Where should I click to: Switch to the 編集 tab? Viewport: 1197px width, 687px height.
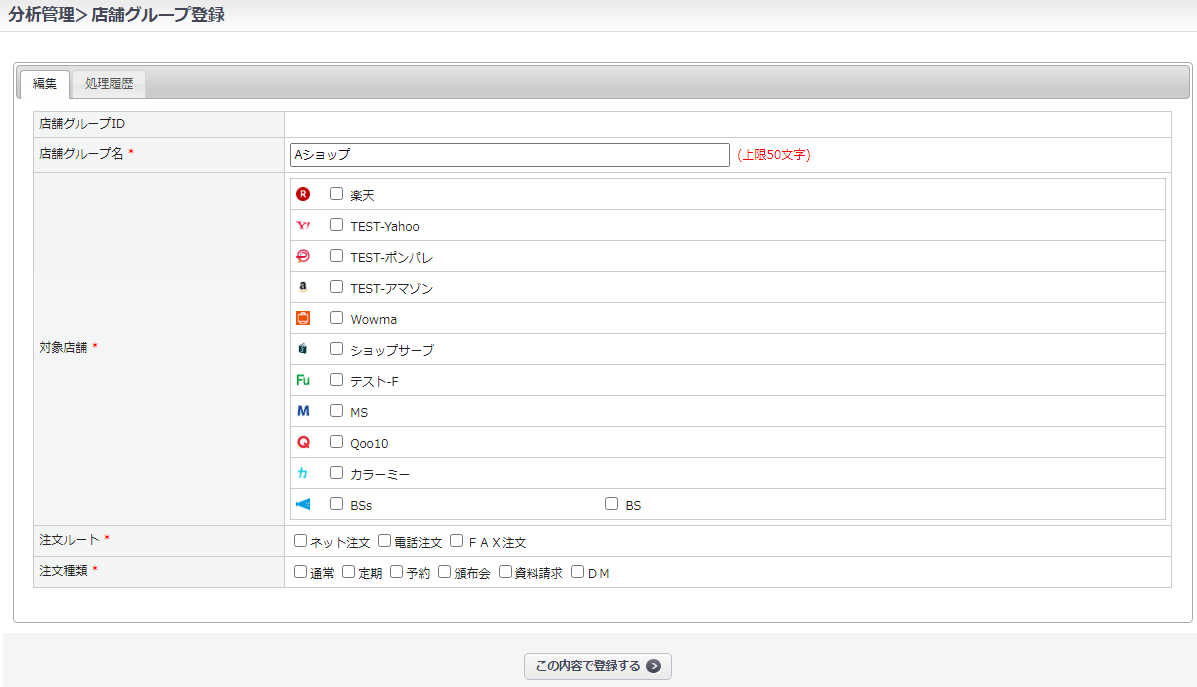(45, 84)
